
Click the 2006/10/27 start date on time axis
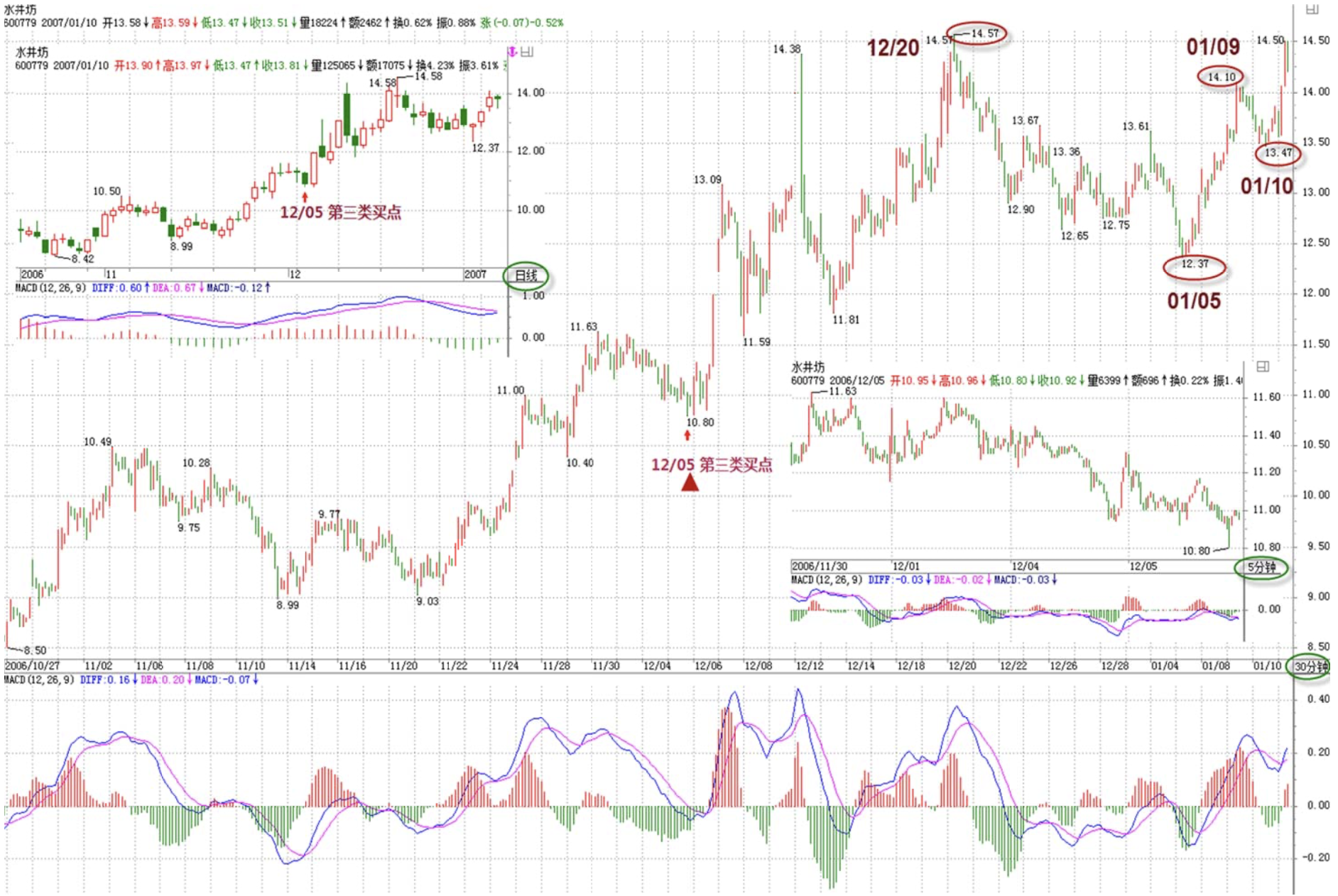[x=32, y=666]
